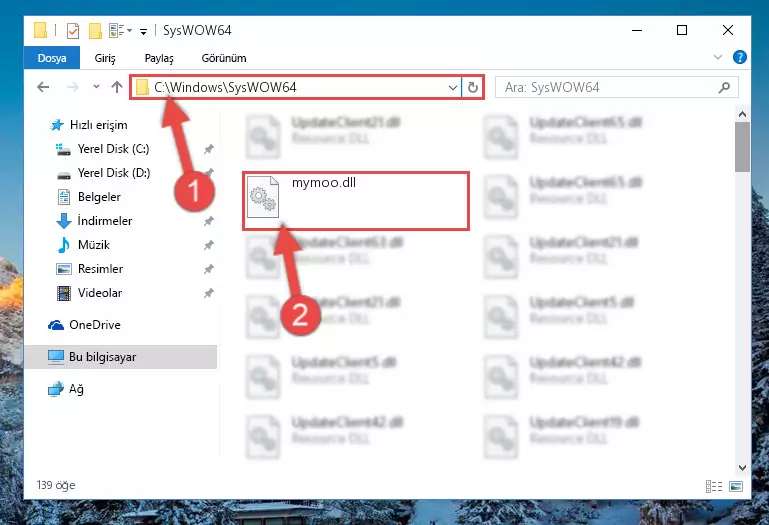Open the Paylaş ribbon tab
Image resolution: width=769 pixels, height=525 pixels.
159,58
